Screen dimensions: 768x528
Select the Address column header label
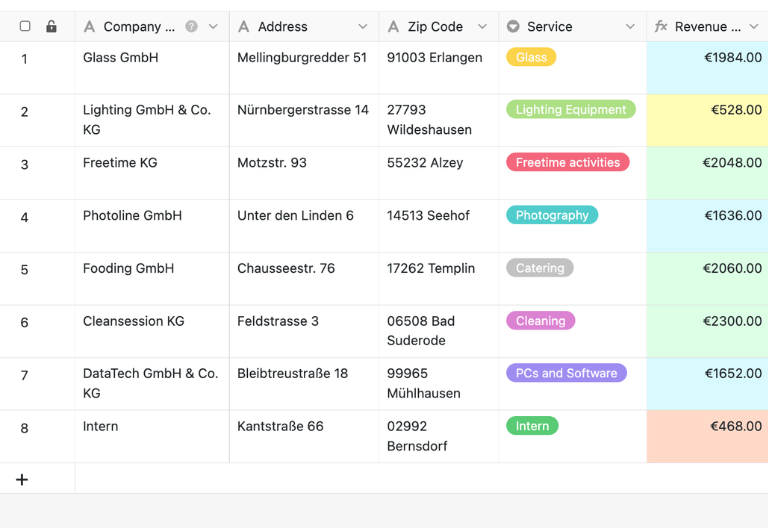(283, 26)
